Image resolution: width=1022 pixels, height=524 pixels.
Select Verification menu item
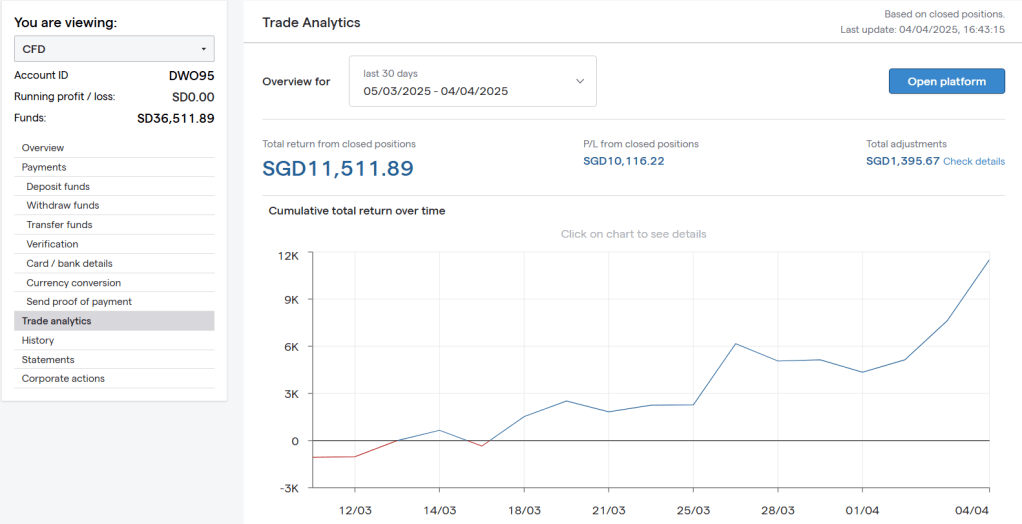click(x=52, y=244)
